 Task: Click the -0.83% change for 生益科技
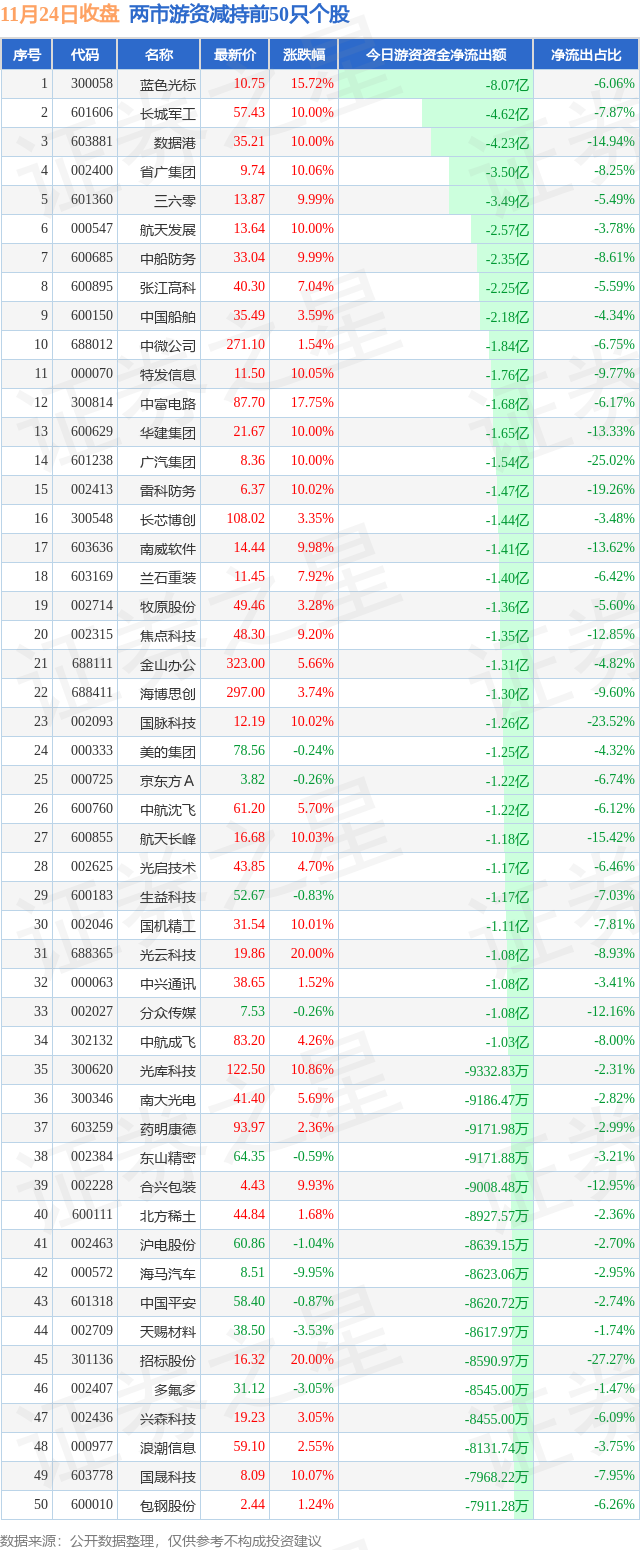314,896
